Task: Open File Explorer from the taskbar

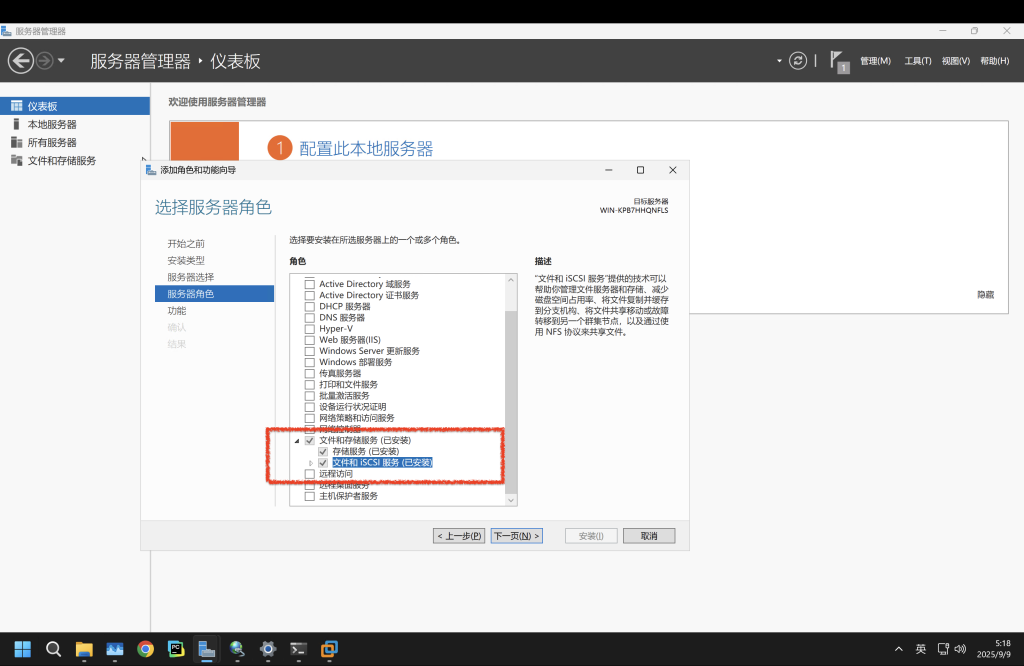Action: (x=84, y=650)
